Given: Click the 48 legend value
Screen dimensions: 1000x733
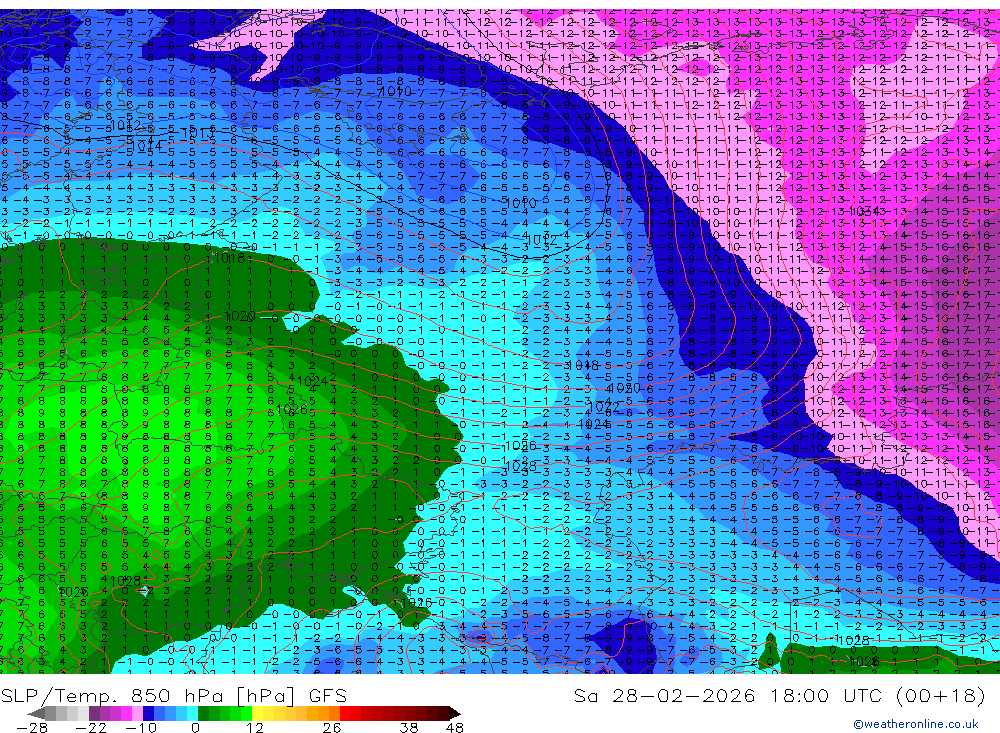Looking at the screenshot, I should [455, 727].
